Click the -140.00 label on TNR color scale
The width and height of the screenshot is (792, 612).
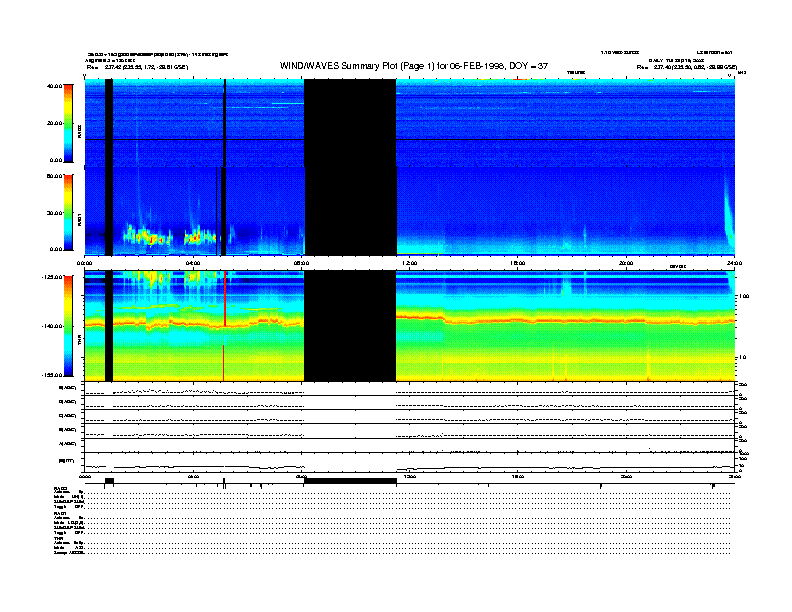(52, 326)
